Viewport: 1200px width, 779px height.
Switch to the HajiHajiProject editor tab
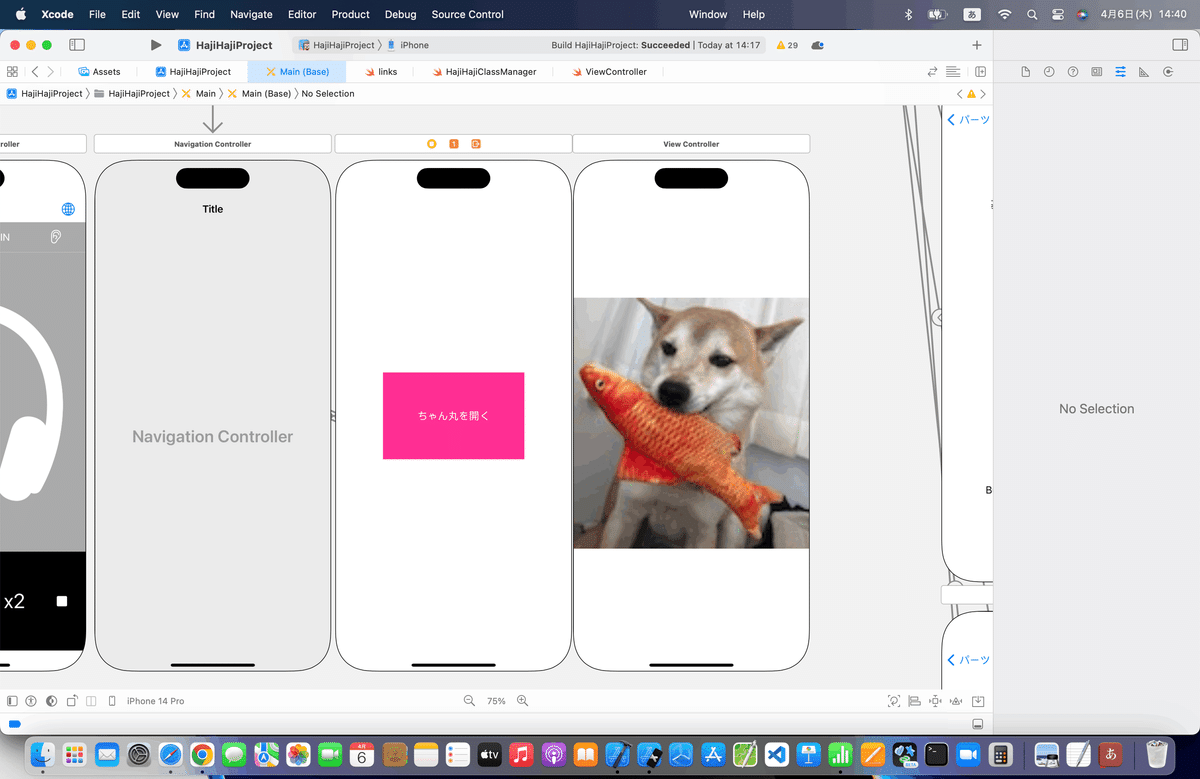(x=194, y=72)
